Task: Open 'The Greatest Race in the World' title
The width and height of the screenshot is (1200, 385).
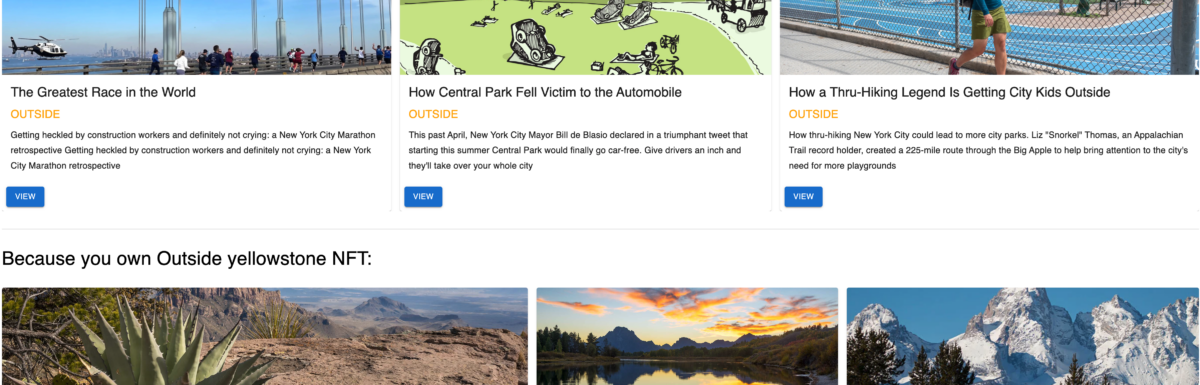Action: pos(103,92)
